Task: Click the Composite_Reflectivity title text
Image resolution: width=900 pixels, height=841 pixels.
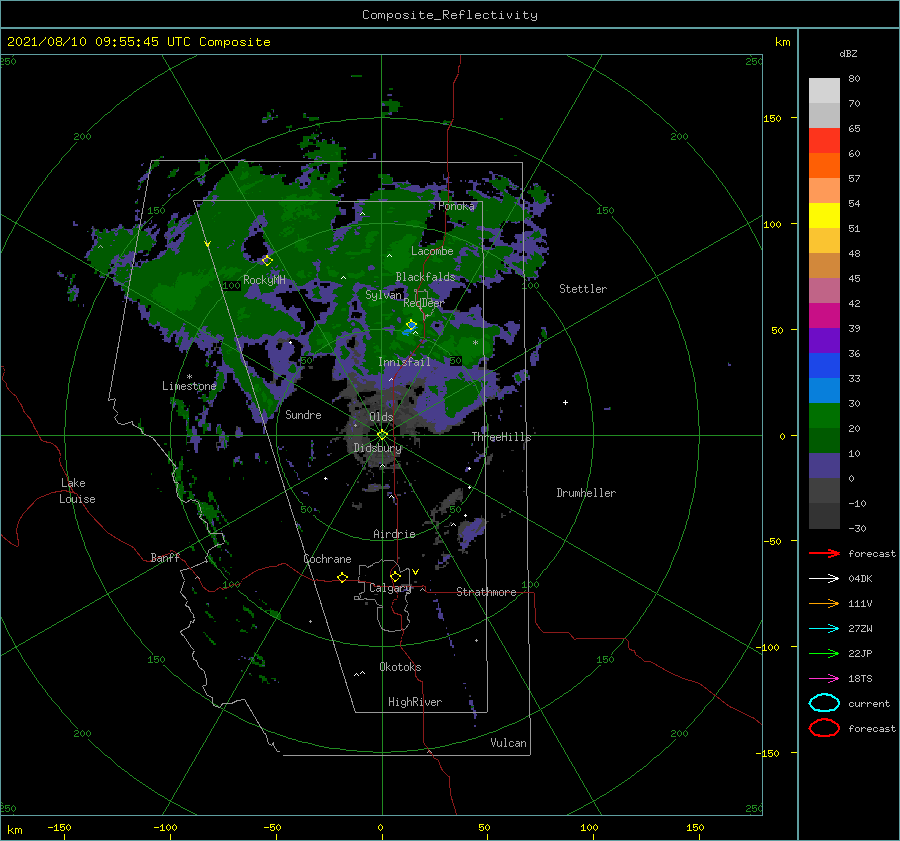Action: click(x=450, y=15)
